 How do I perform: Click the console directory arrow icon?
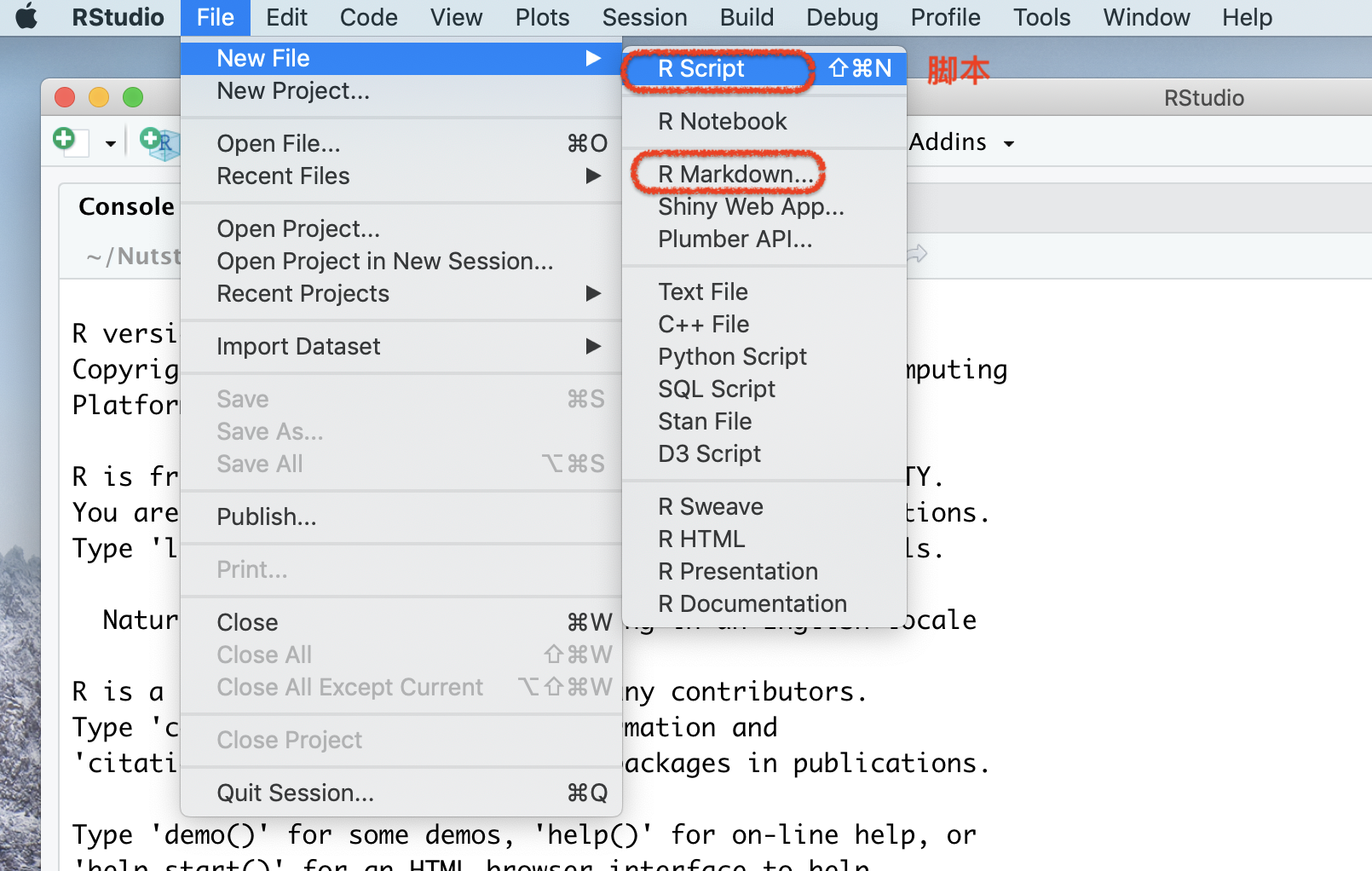coord(917,253)
